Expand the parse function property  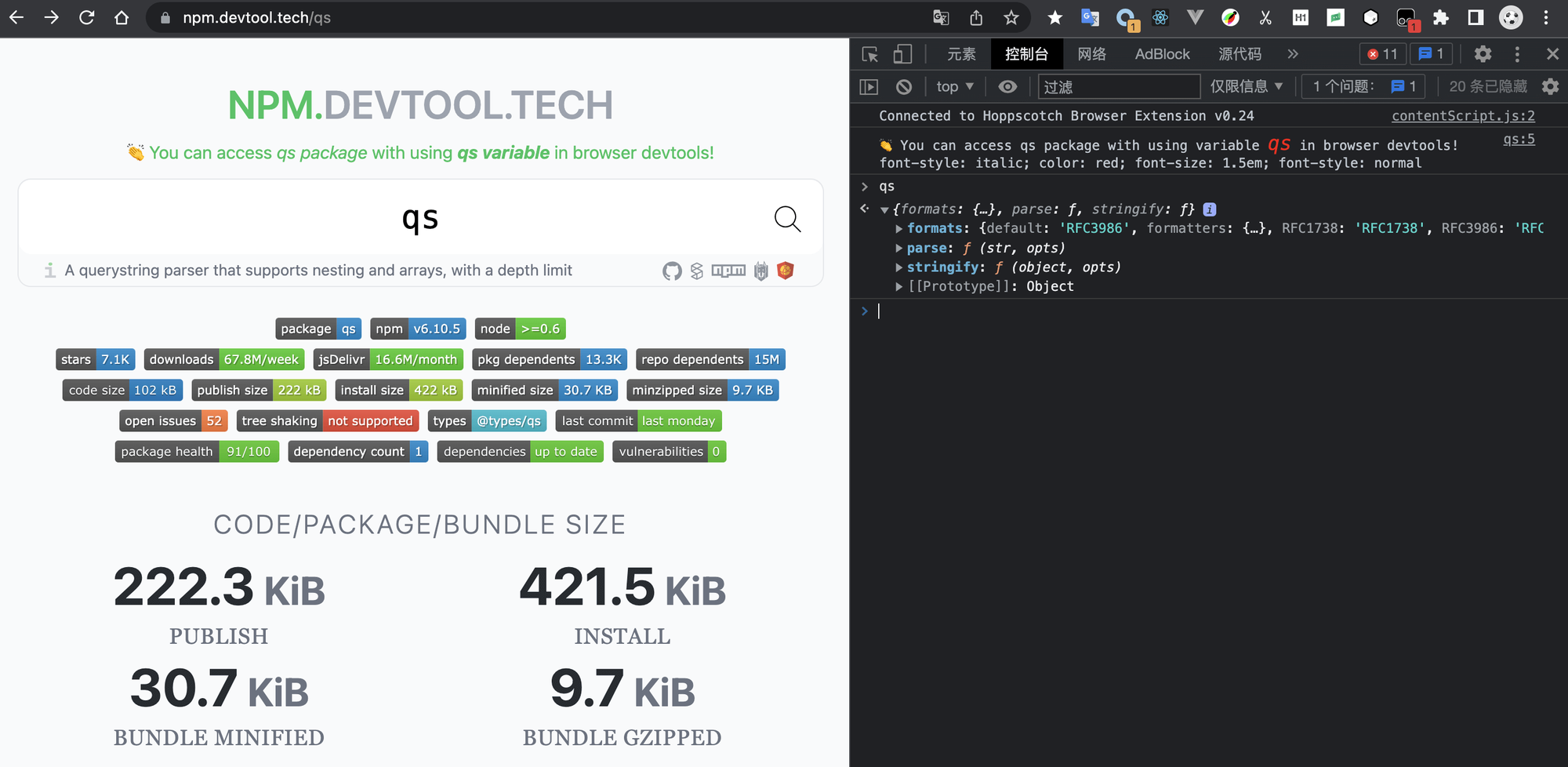pyautogui.click(x=898, y=248)
